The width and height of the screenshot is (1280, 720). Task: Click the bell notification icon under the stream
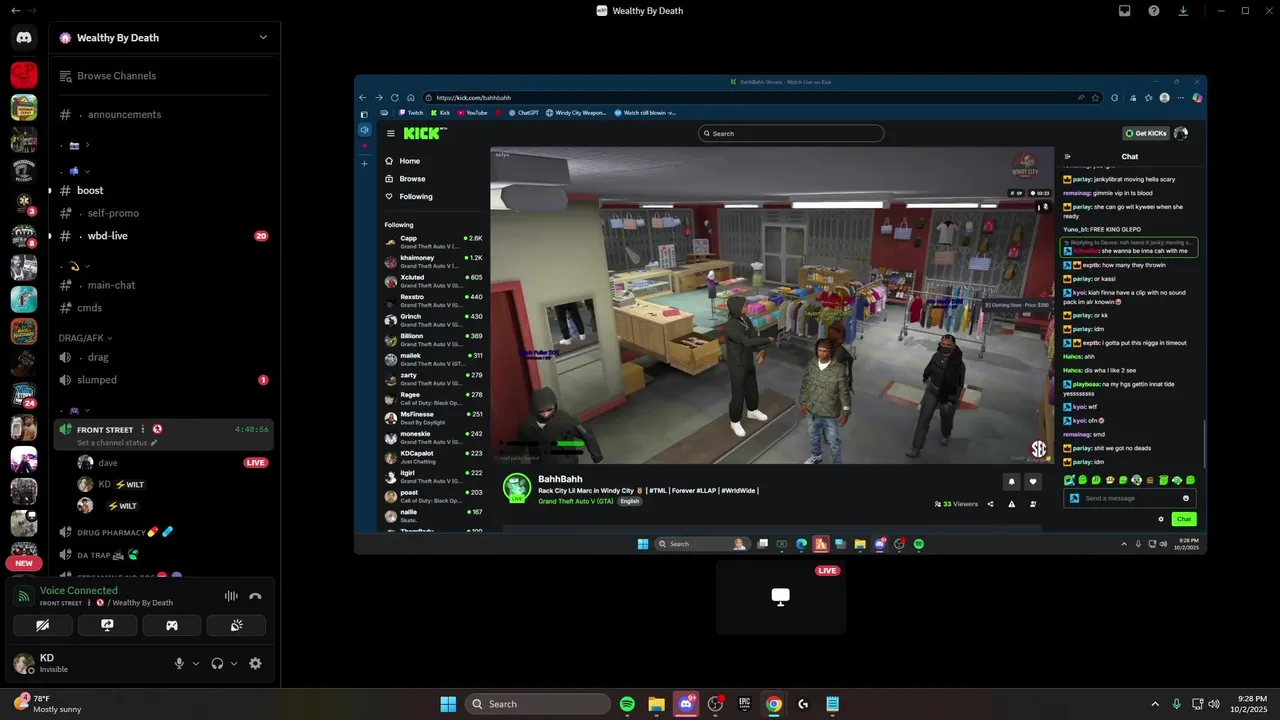click(1011, 481)
